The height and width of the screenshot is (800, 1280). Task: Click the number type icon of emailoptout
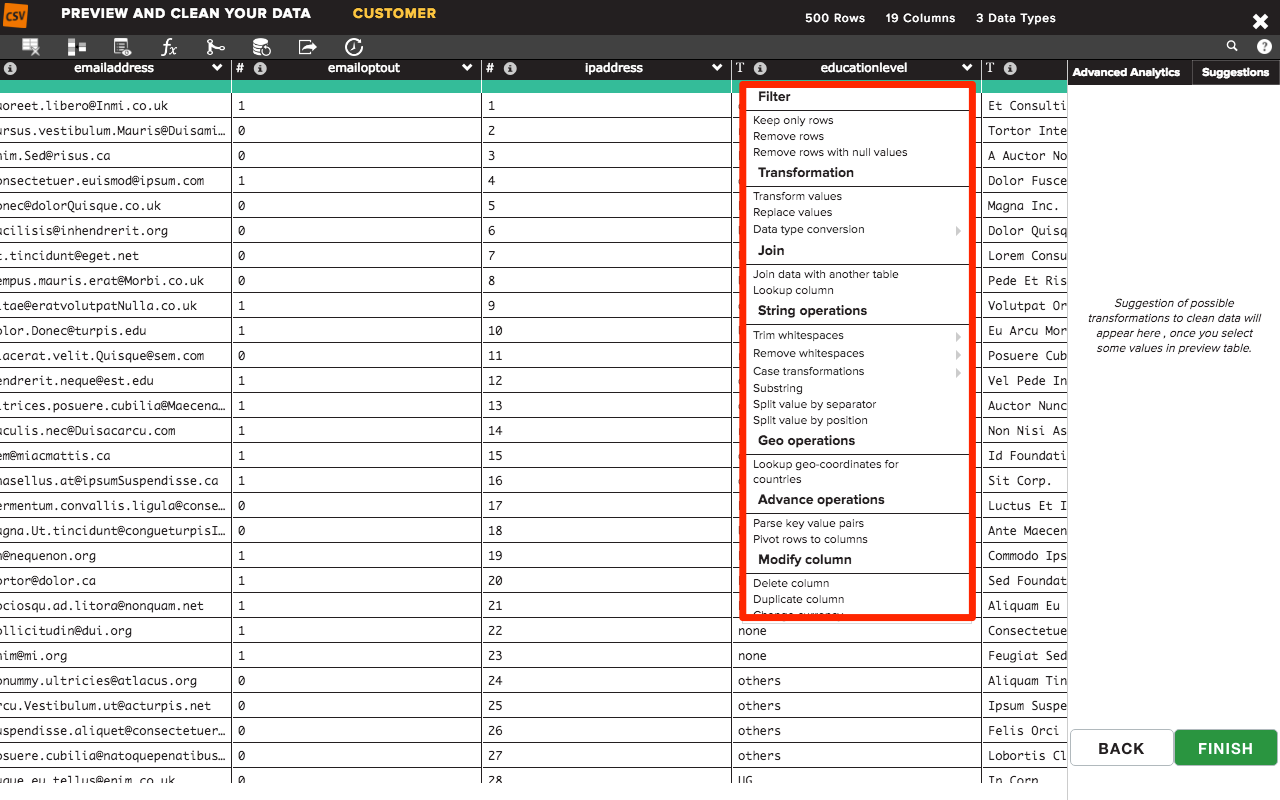pos(240,69)
